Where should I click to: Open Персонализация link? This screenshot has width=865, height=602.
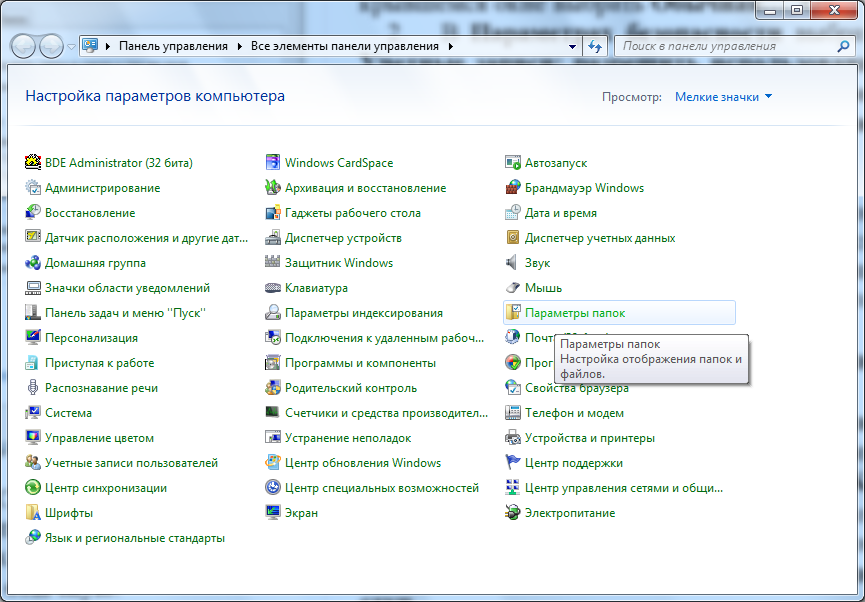92,338
